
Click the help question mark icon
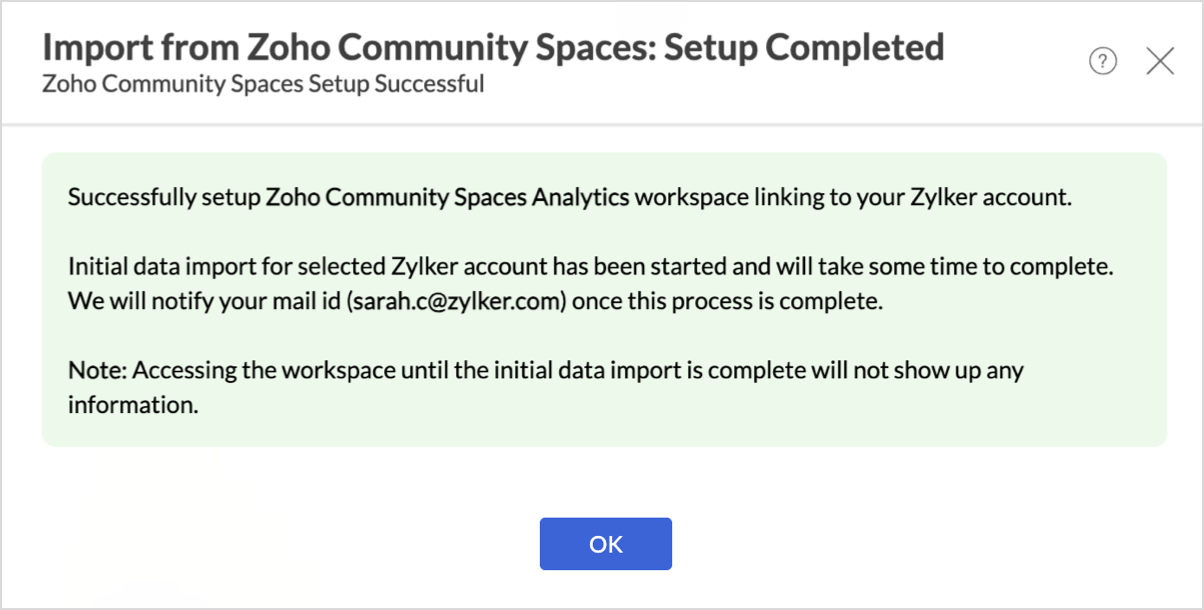(x=1102, y=62)
